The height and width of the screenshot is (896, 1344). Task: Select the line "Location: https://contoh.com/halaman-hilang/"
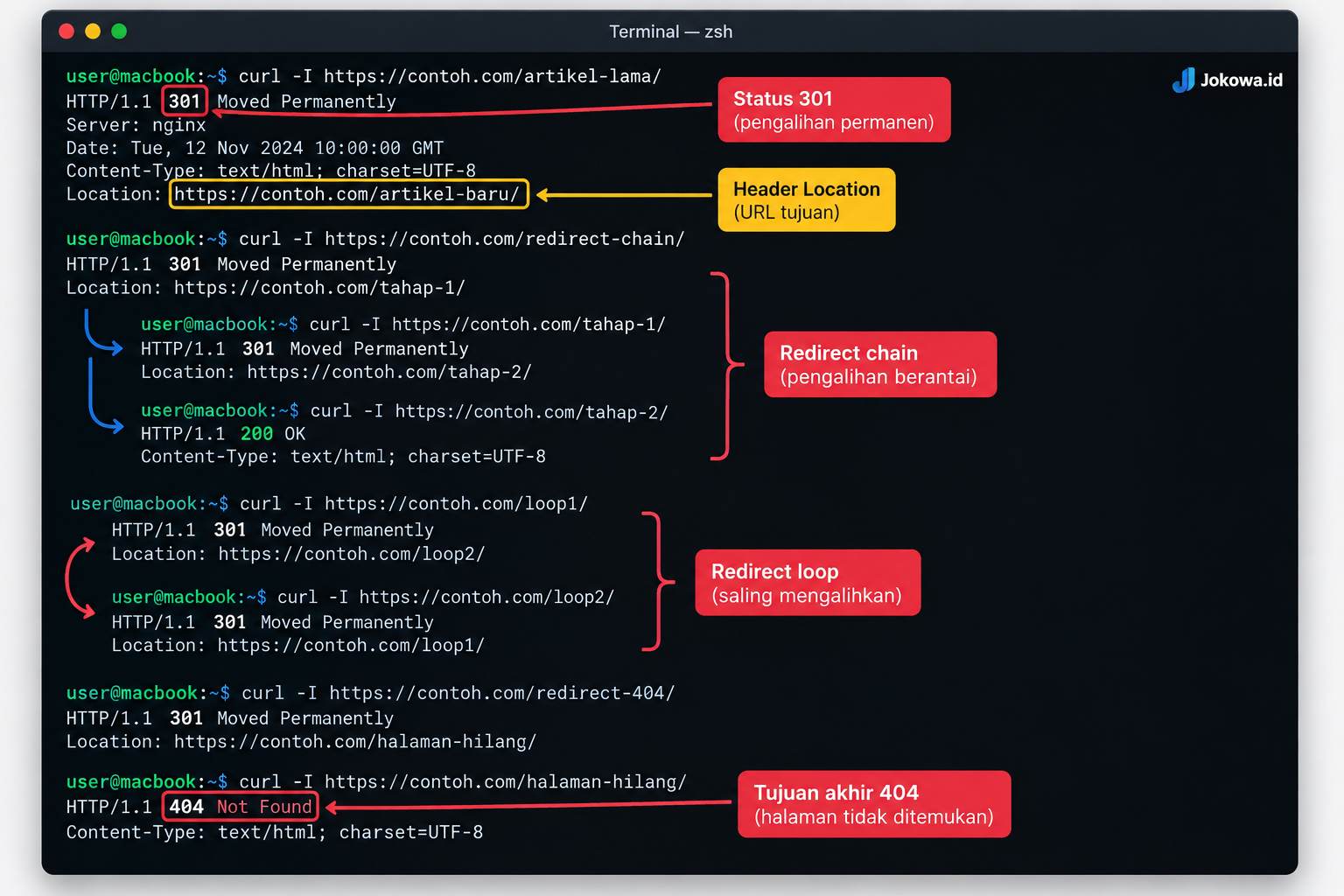[x=302, y=742]
